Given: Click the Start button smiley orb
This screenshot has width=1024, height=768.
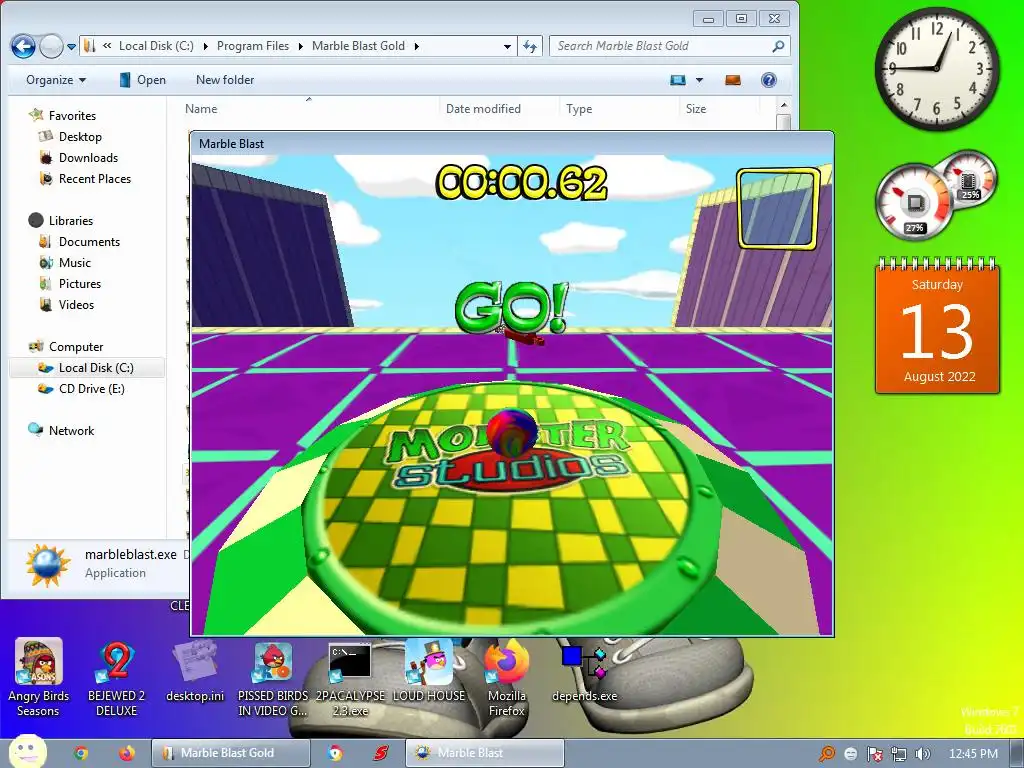Looking at the screenshot, I should click(27, 751).
